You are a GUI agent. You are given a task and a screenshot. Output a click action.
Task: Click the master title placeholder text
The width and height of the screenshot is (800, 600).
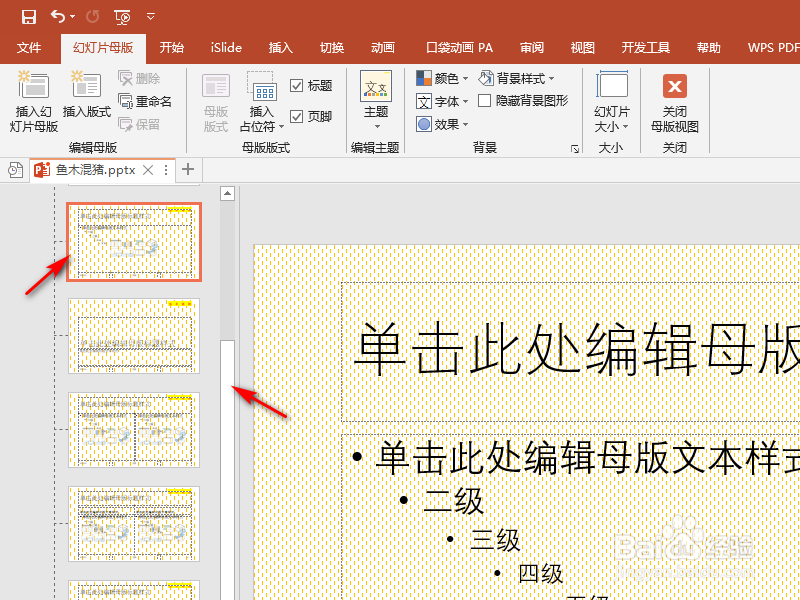tap(577, 351)
